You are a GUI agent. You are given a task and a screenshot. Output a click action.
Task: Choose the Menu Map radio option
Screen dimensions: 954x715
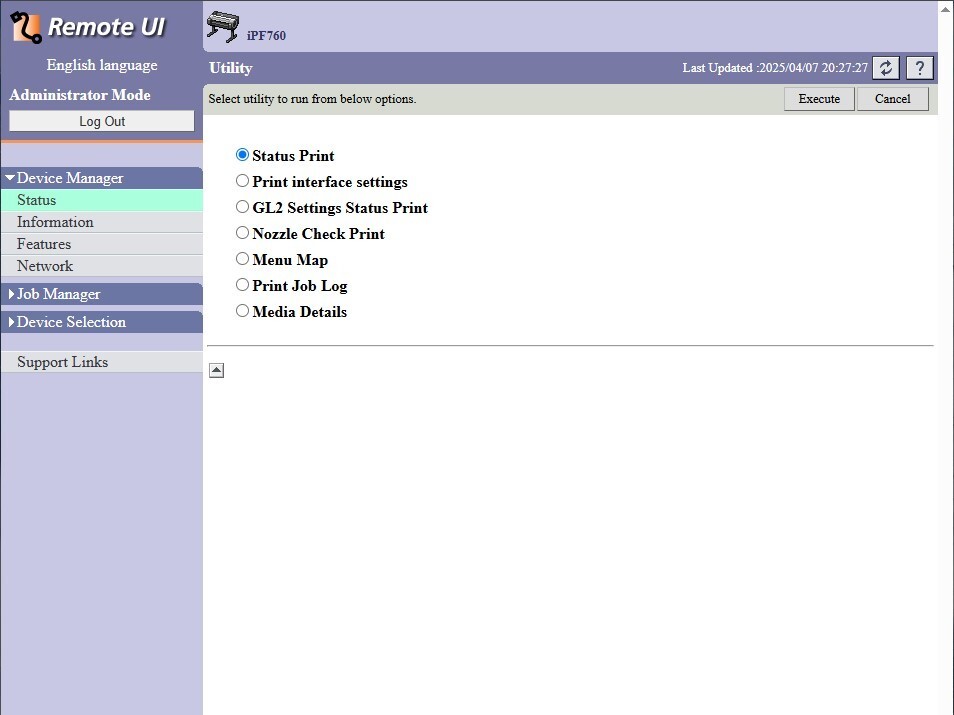[242, 259]
